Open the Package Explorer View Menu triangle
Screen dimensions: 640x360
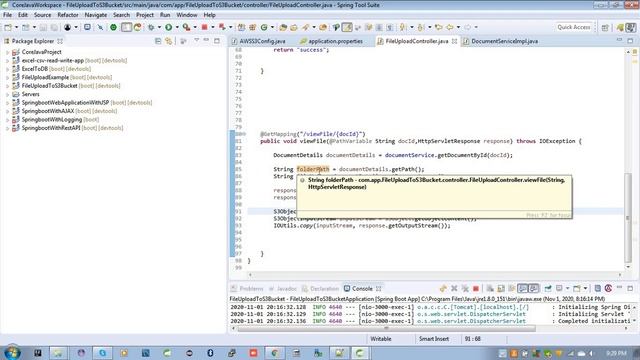(x=196, y=41)
